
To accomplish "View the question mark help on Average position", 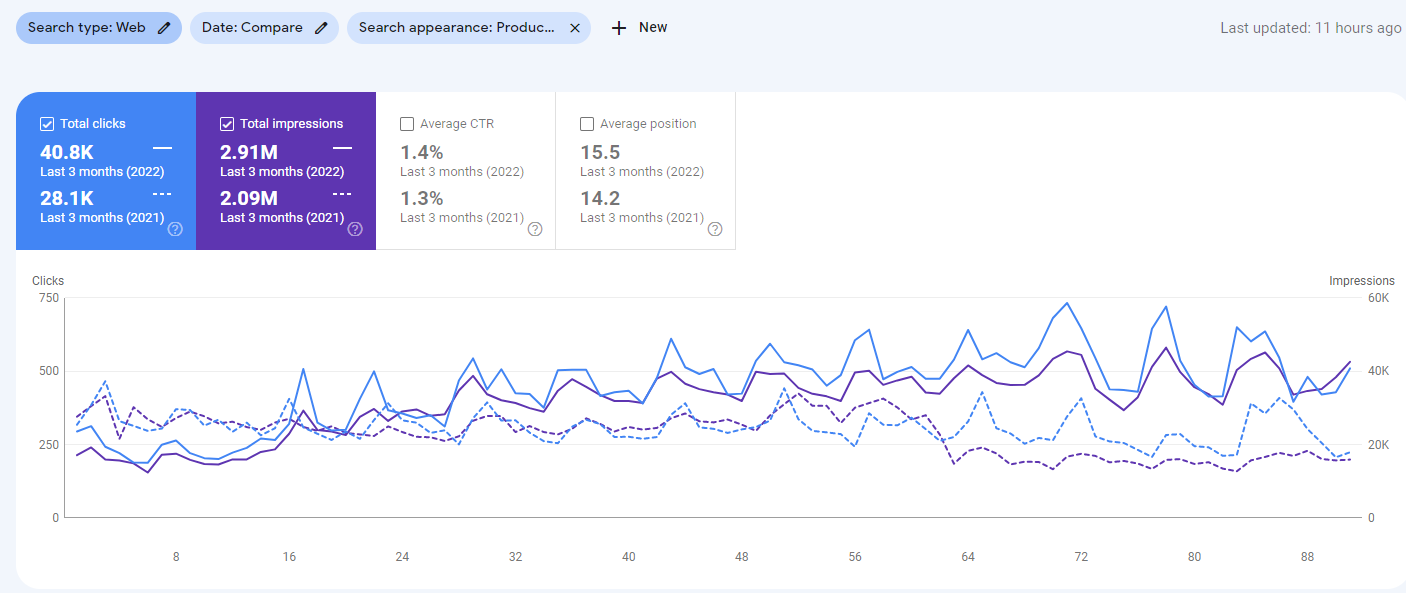I will 715,229.
